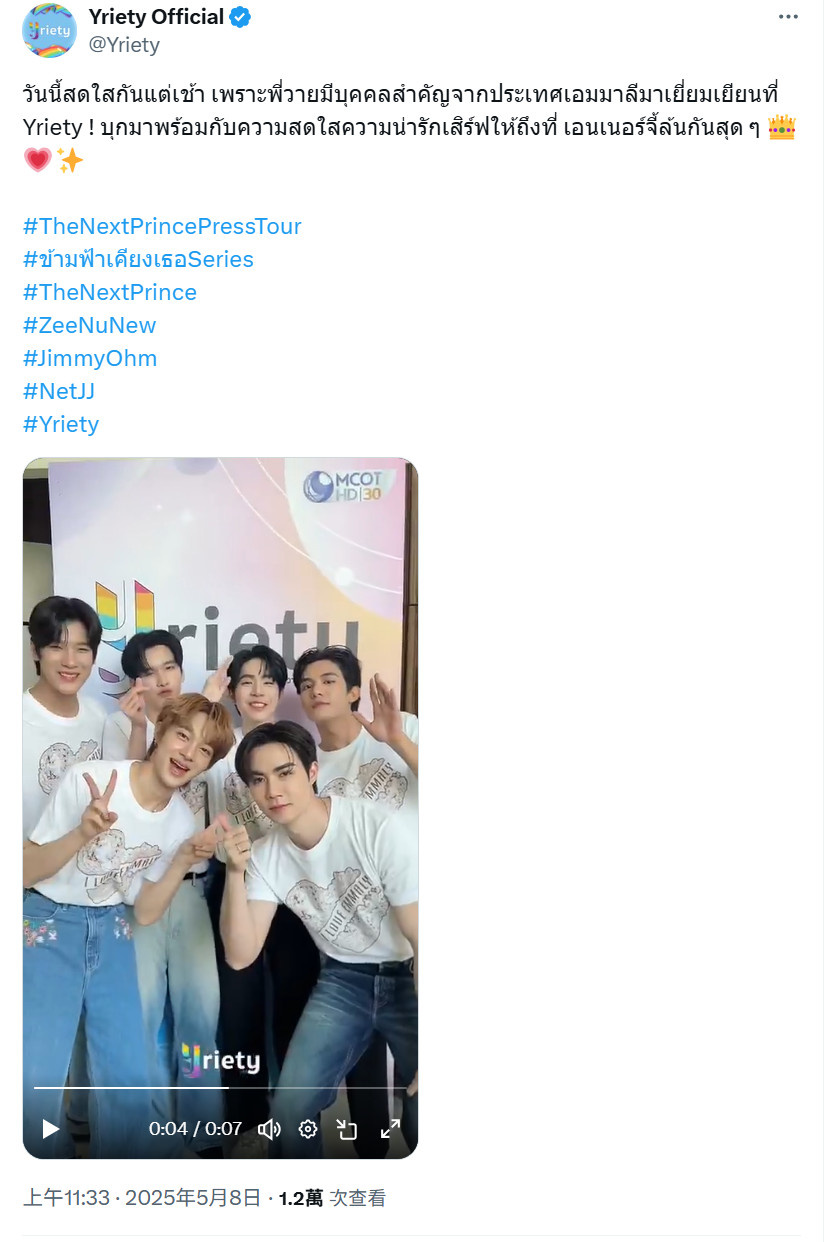This screenshot has height=1242, width=831.
Task: Click the Yriety profile avatar
Action: 49,30
